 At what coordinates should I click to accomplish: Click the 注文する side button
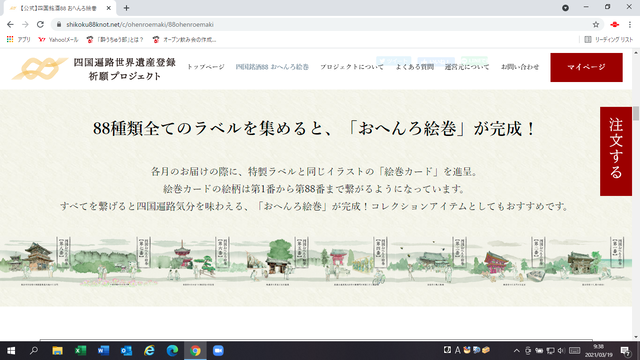pos(616,151)
